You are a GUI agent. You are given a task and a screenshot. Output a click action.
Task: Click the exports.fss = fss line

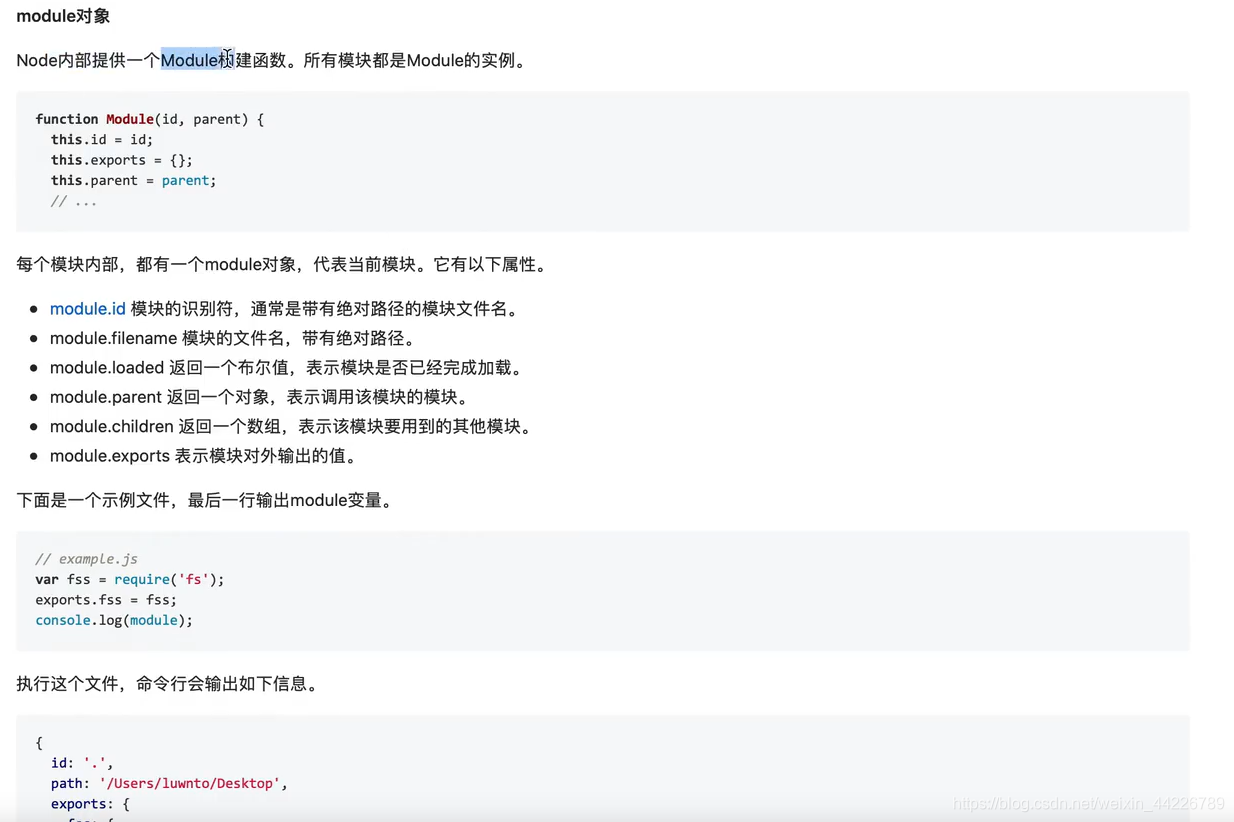click(x=106, y=600)
